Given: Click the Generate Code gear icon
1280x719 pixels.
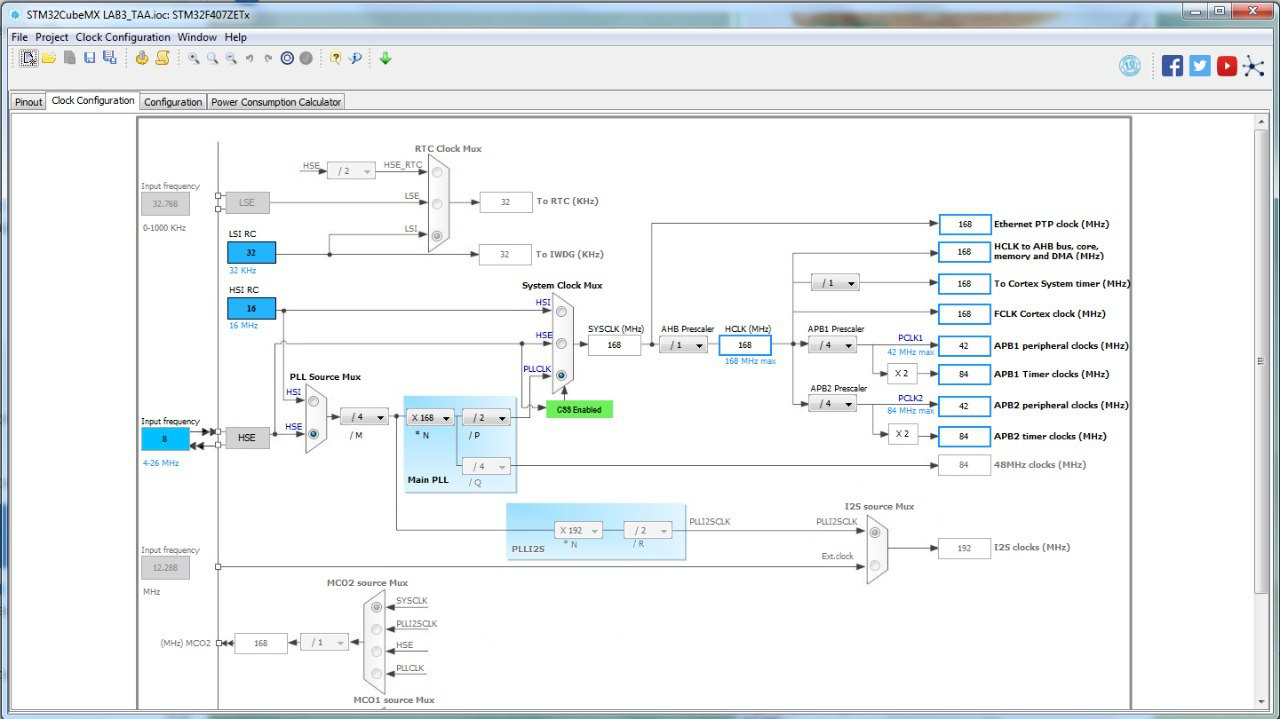Looking at the screenshot, I should pyautogui.click(x=142, y=58).
